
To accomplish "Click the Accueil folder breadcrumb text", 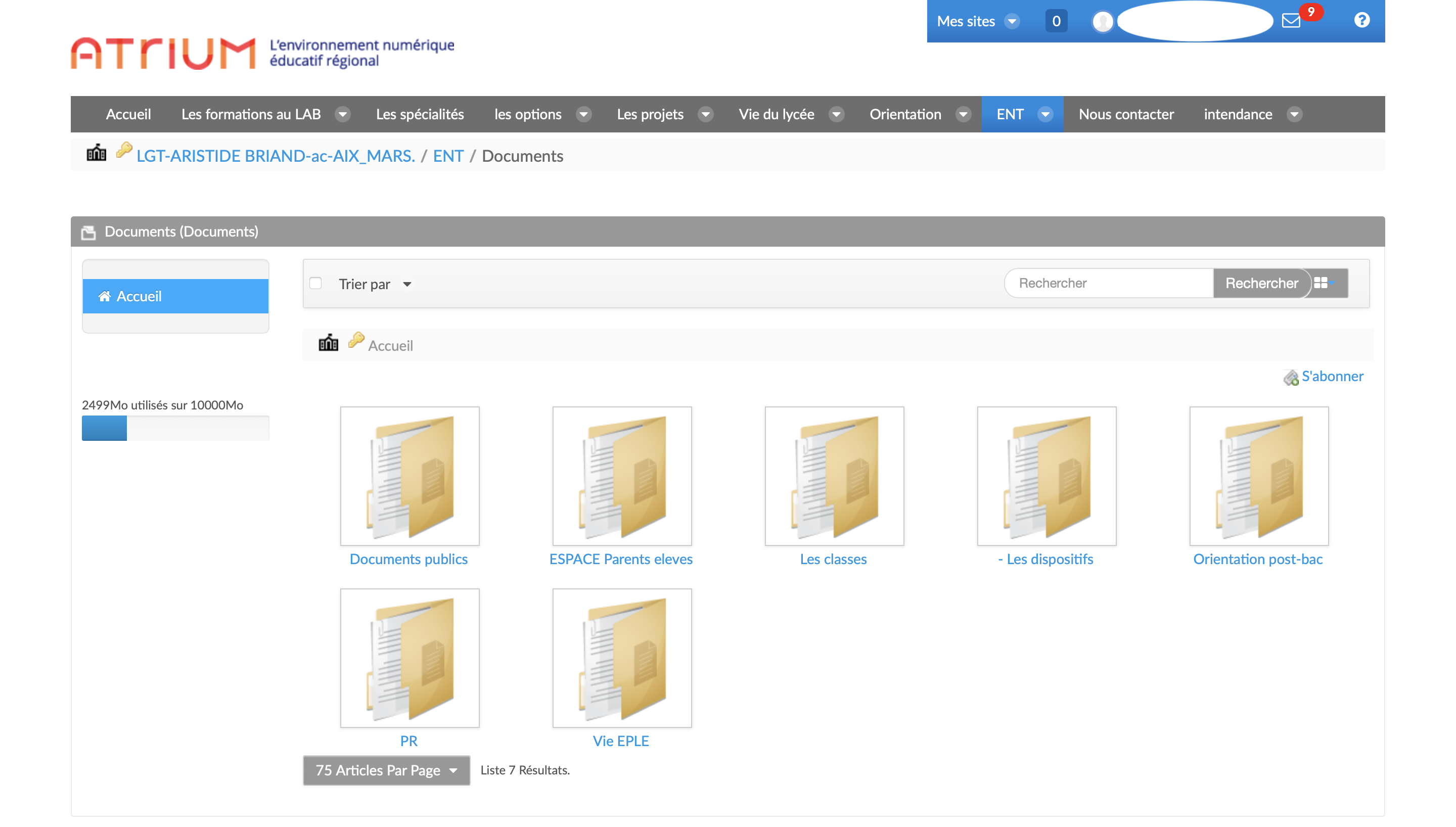I will point(390,345).
